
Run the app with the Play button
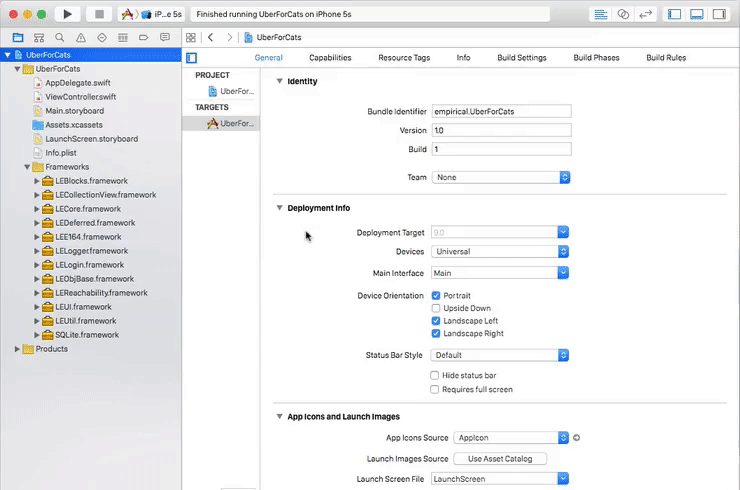(x=67, y=14)
